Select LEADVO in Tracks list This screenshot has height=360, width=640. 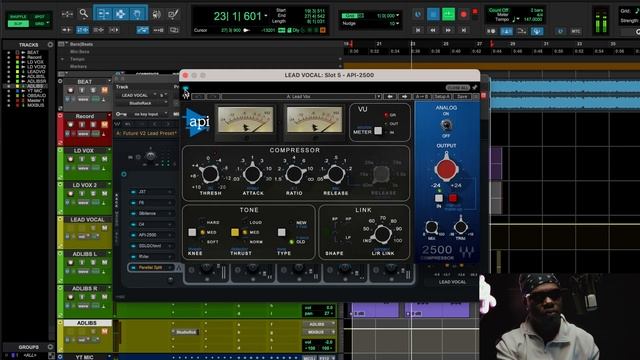[36, 71]
